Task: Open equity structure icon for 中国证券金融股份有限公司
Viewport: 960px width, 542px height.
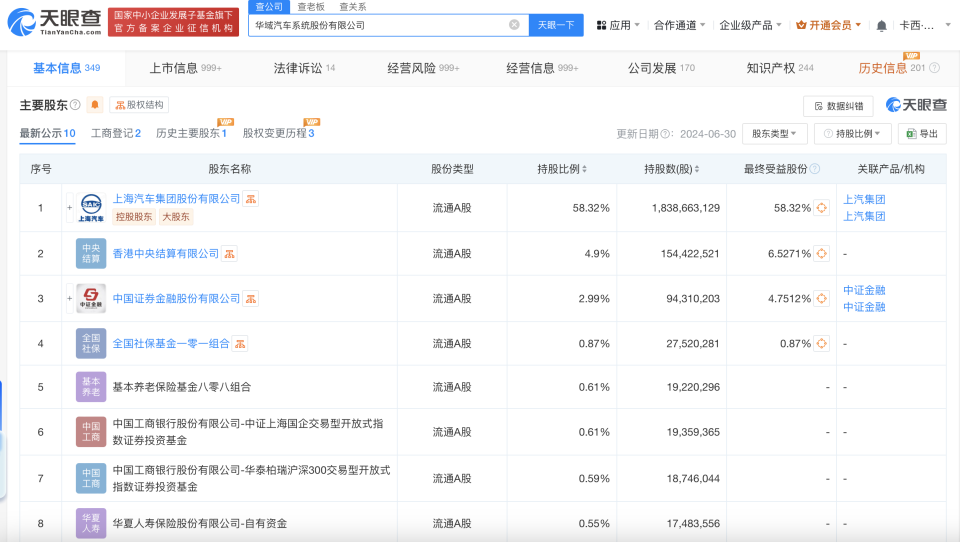Action: click(x=250, y=299)
